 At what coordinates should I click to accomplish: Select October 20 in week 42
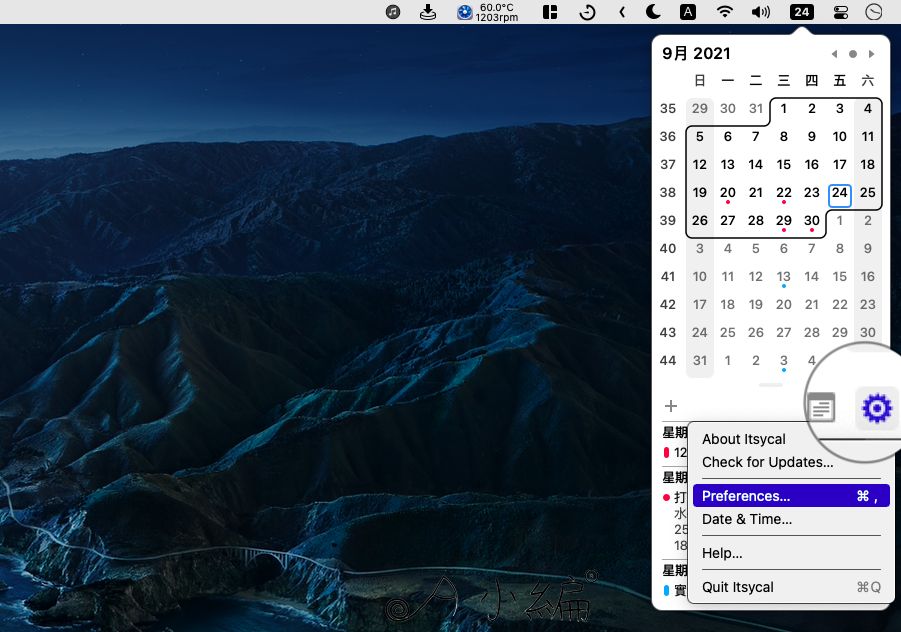(783, 305)
